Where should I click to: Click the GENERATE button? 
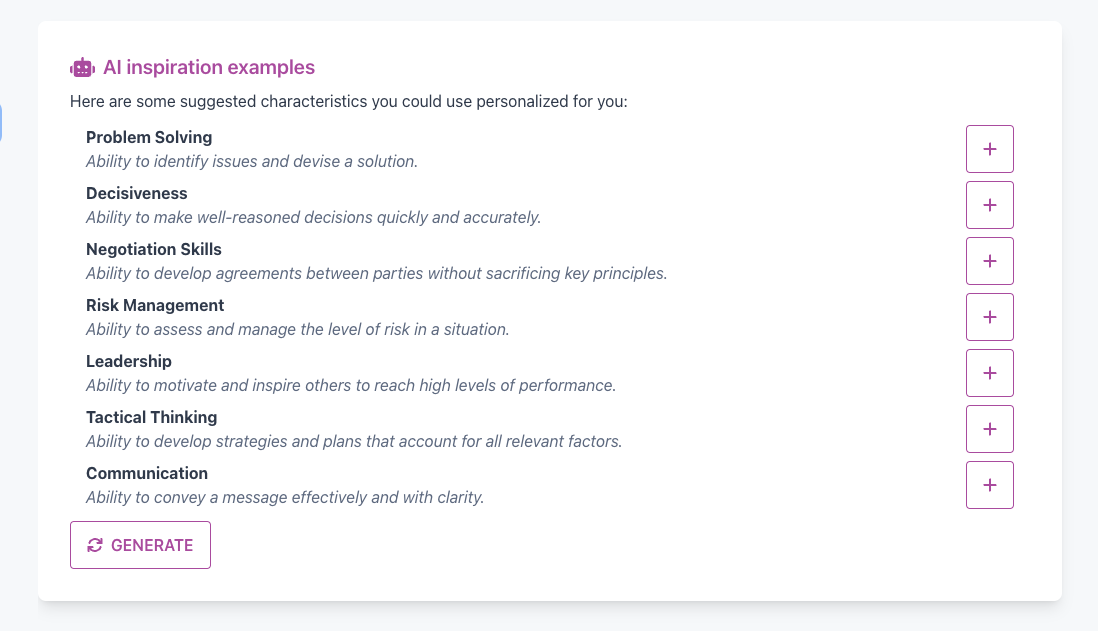coord(140,545)
